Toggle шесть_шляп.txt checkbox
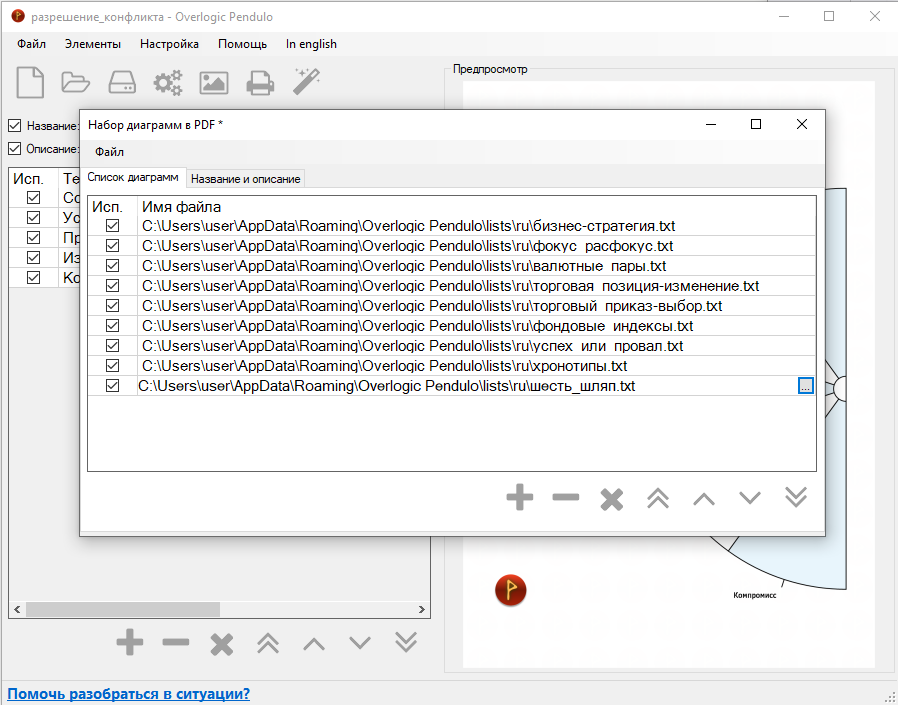The image size is (898, 705). 112,386
